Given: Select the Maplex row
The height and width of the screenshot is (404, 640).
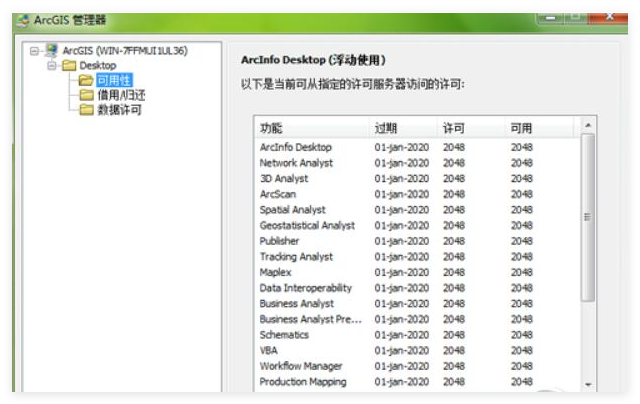Looking at the screenshot, I should tap(416, 272).
